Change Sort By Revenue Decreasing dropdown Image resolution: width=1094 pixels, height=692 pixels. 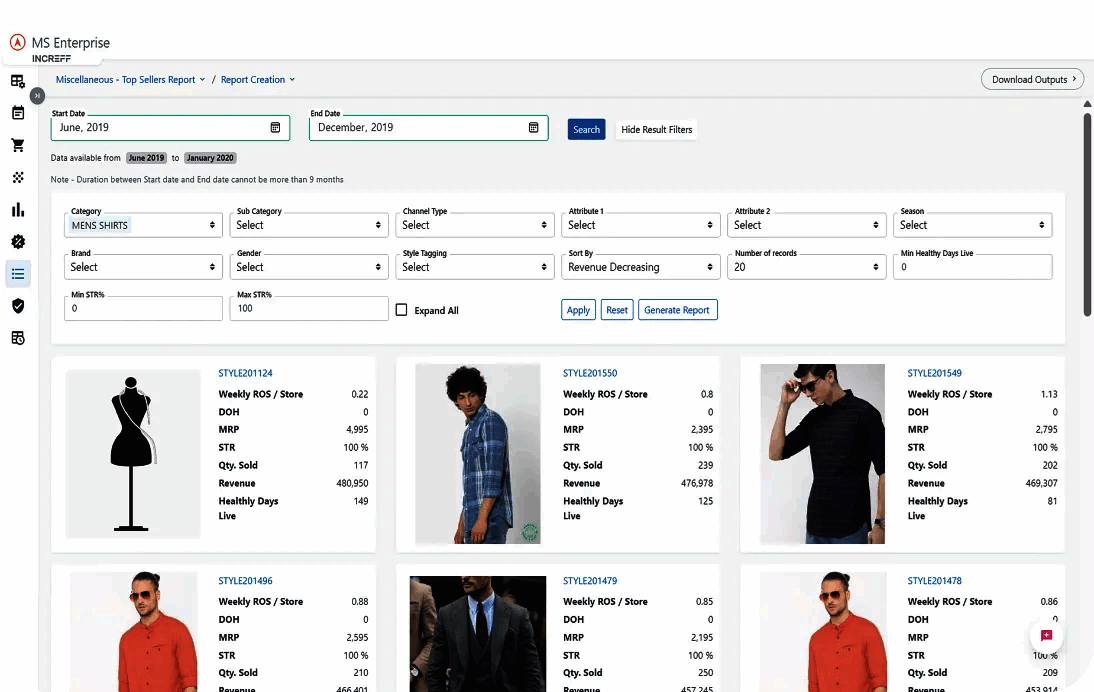pyautogui.click(x=640, y=267)
